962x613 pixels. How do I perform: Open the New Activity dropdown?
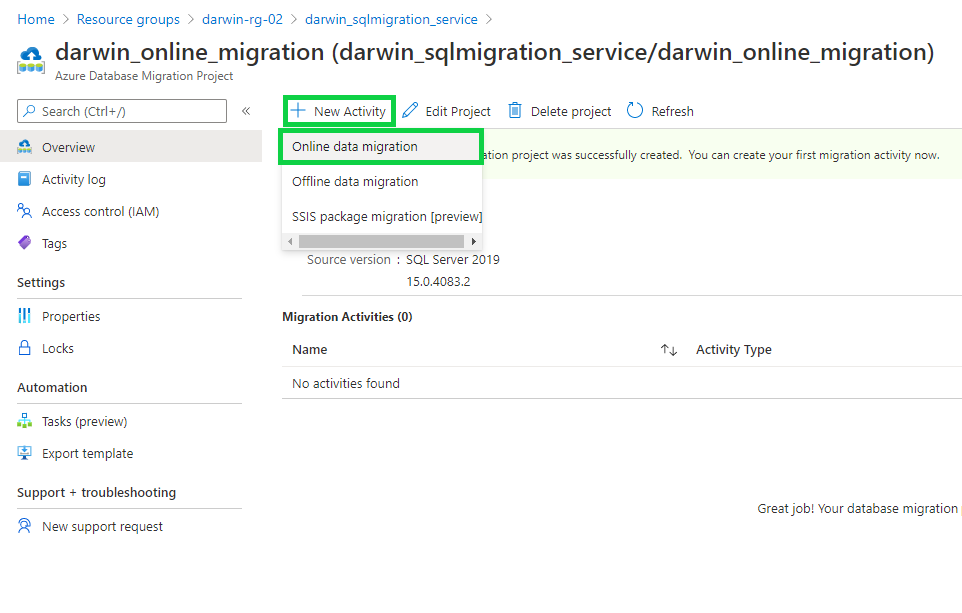pyautogui.click(x=339, y=111)
